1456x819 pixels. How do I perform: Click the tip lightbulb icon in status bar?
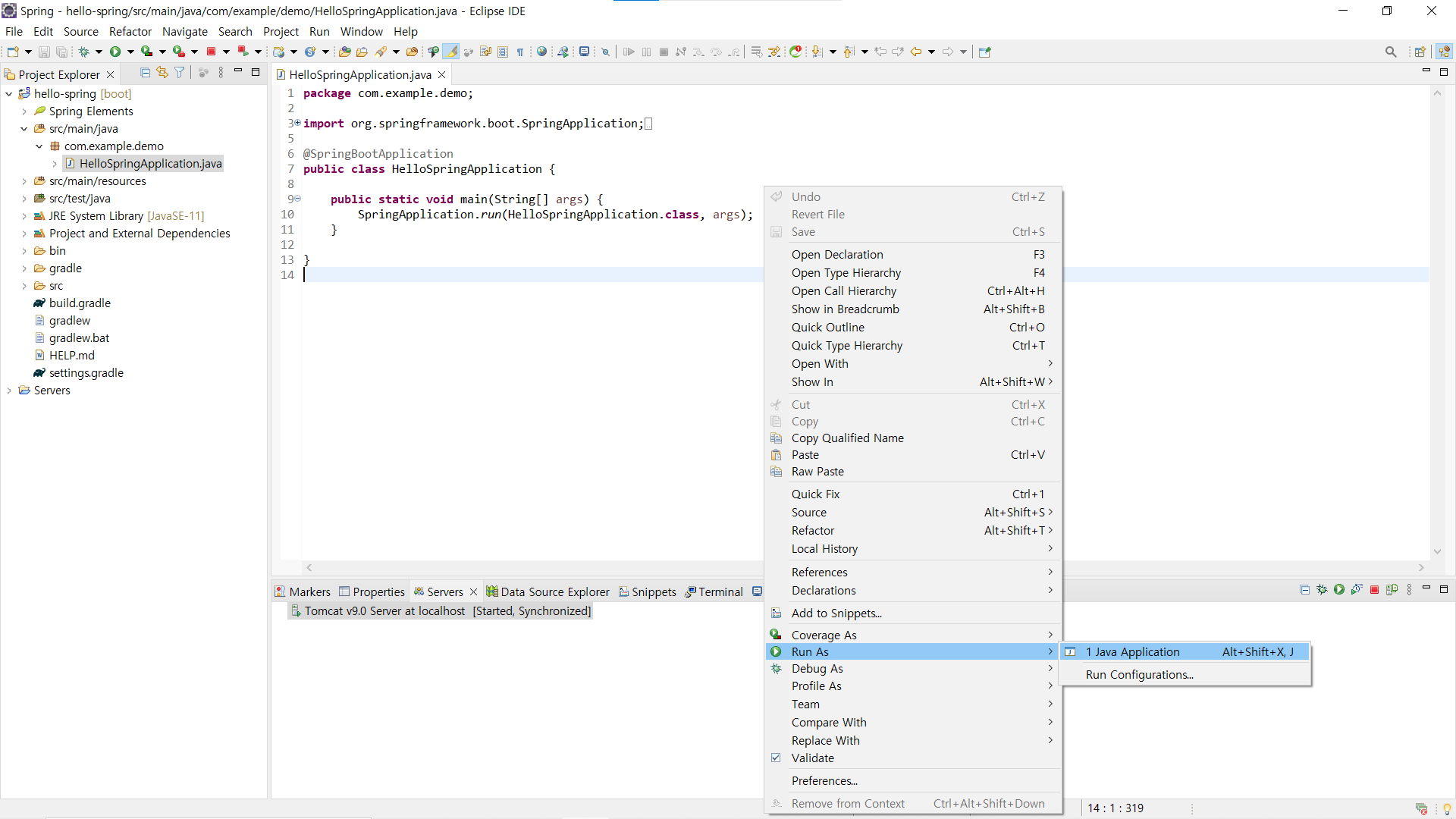click(x=1447, y=808)
